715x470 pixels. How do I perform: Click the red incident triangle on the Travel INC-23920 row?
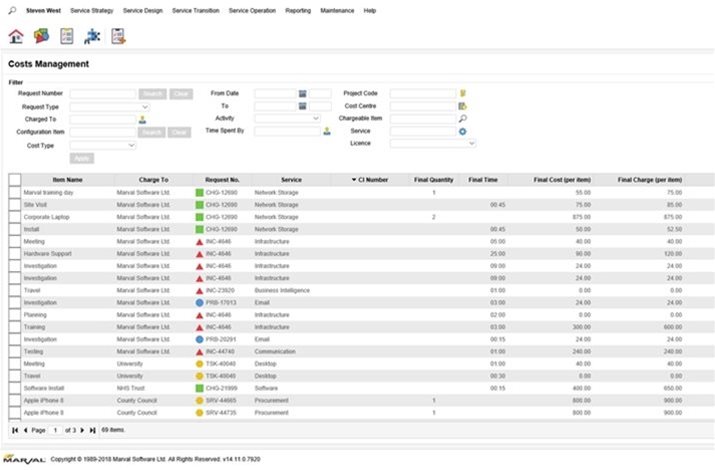(199, 290)
